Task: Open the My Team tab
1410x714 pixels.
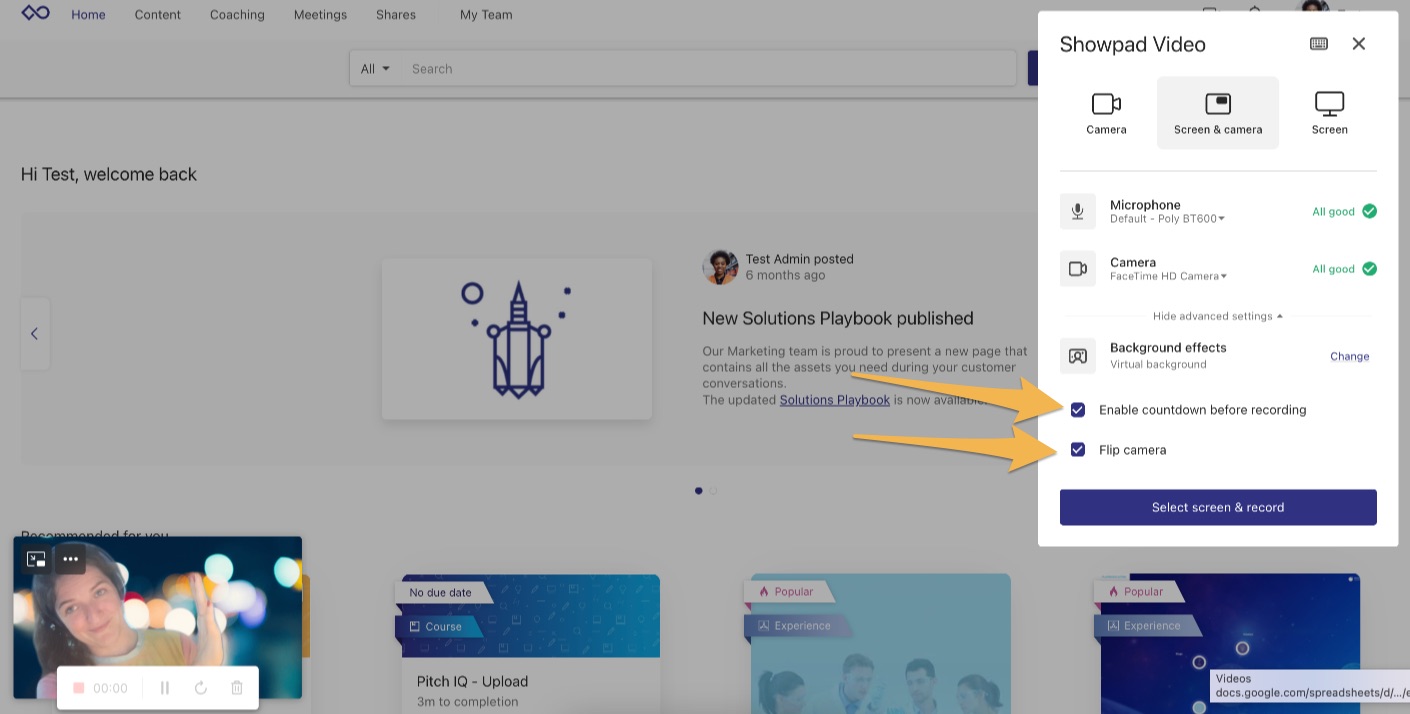Action: point(486,15)
